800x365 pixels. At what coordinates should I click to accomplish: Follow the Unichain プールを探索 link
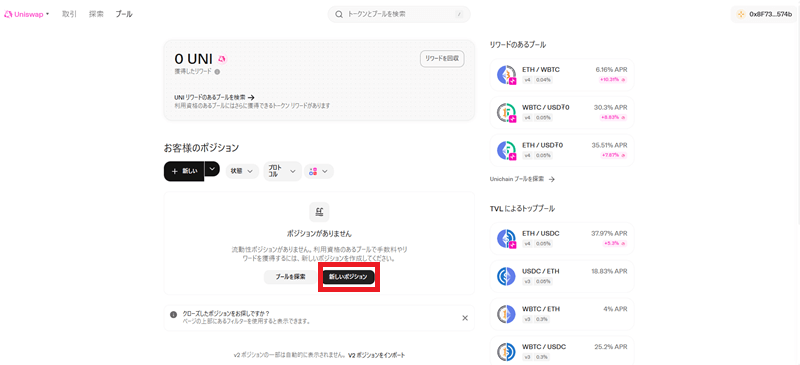pyautogui.click(x=522, y=179)
